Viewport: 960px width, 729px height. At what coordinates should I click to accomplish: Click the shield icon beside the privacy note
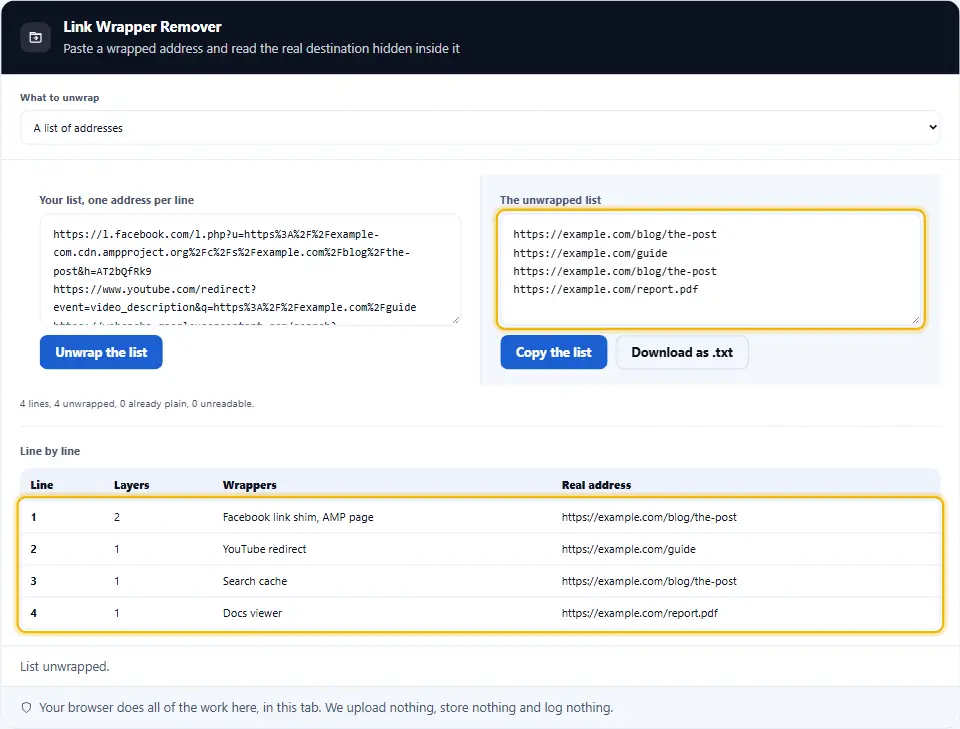point(26,708)
